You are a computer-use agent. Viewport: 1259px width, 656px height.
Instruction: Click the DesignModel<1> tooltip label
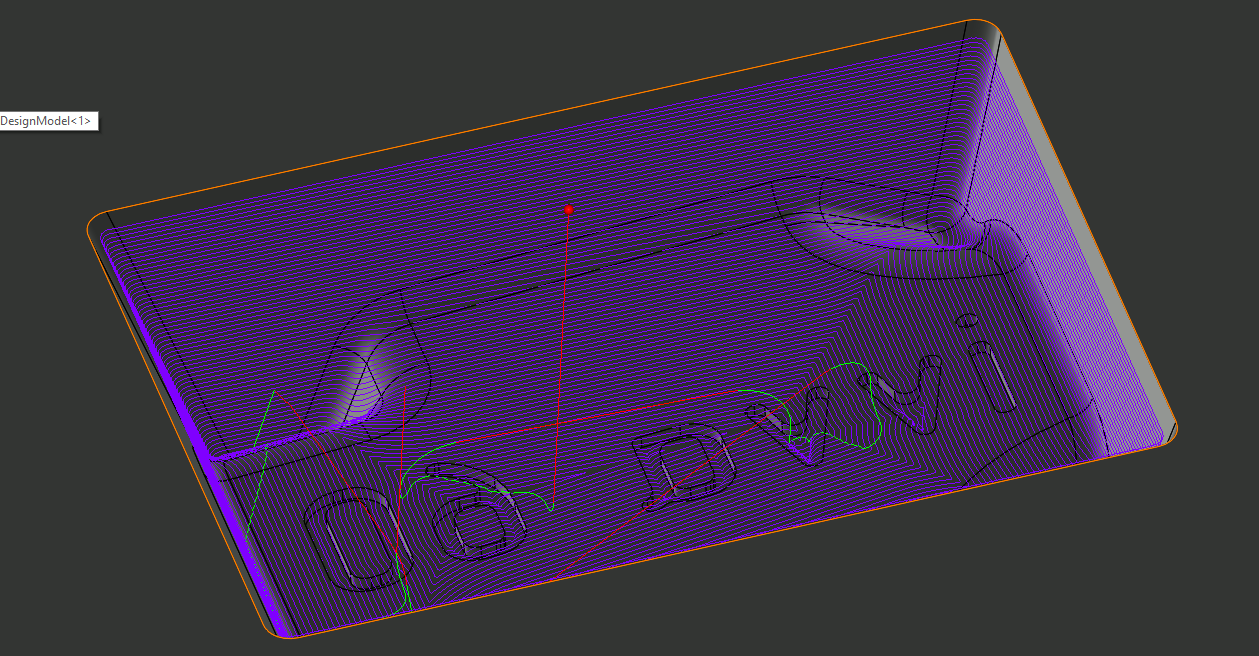pos(47,121)
